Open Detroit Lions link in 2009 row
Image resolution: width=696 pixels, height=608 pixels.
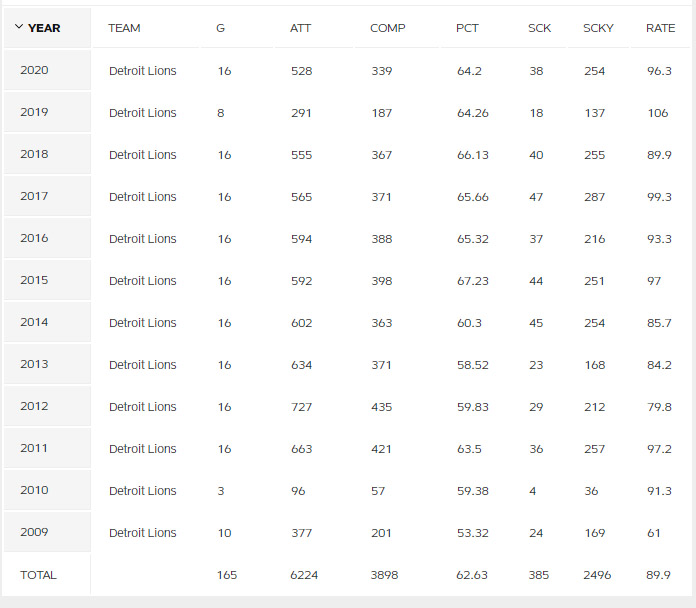[x=142, y=533]
